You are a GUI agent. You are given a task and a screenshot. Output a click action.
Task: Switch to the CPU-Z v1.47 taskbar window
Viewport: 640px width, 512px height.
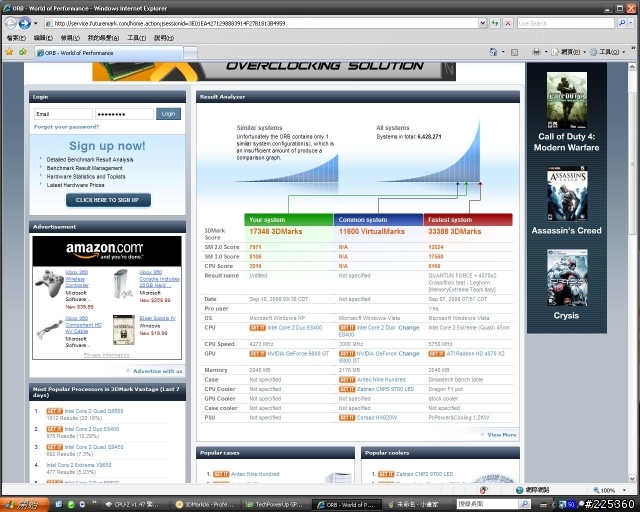coord(133,505)
